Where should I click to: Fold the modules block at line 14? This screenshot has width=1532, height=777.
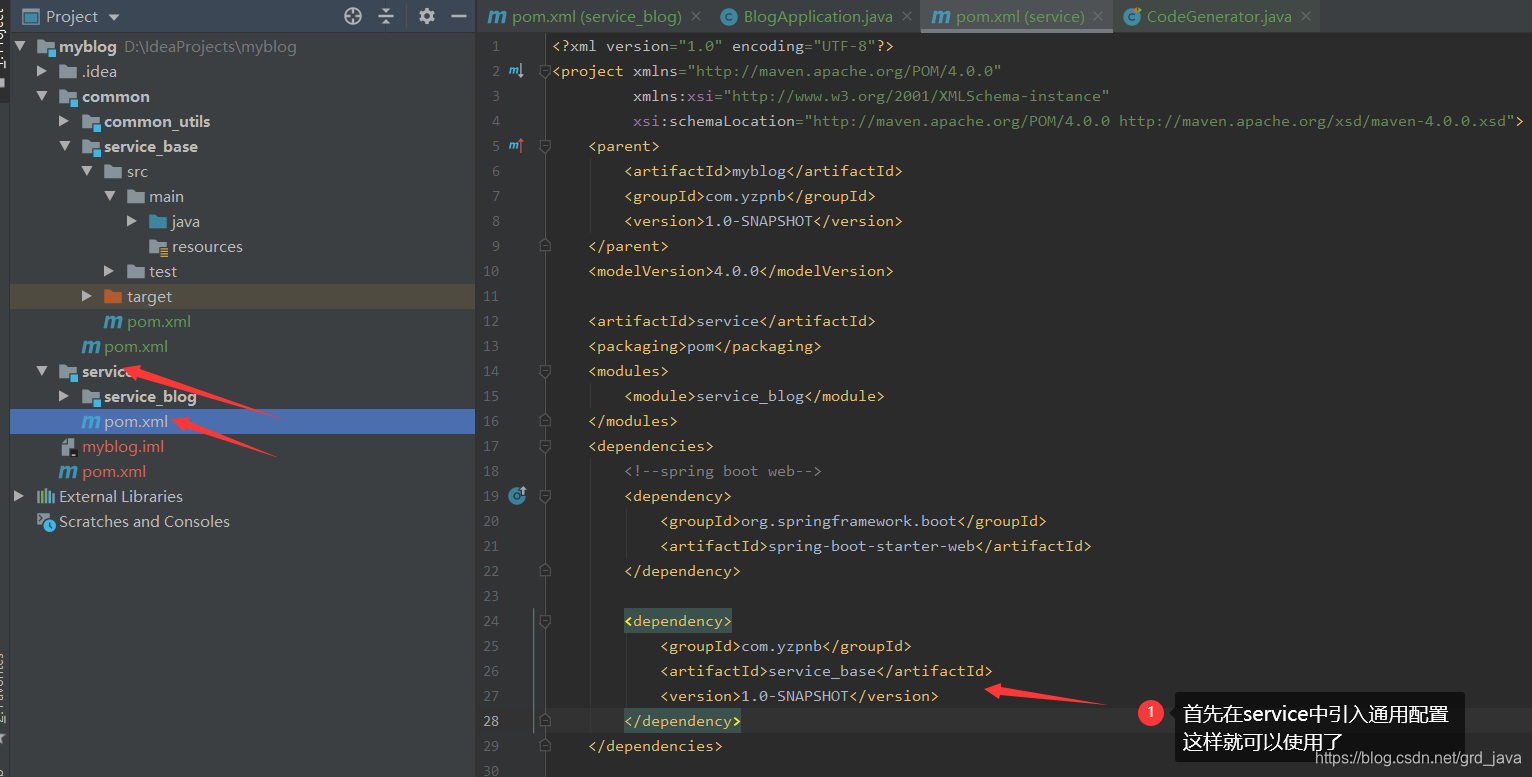pos(545,371)
